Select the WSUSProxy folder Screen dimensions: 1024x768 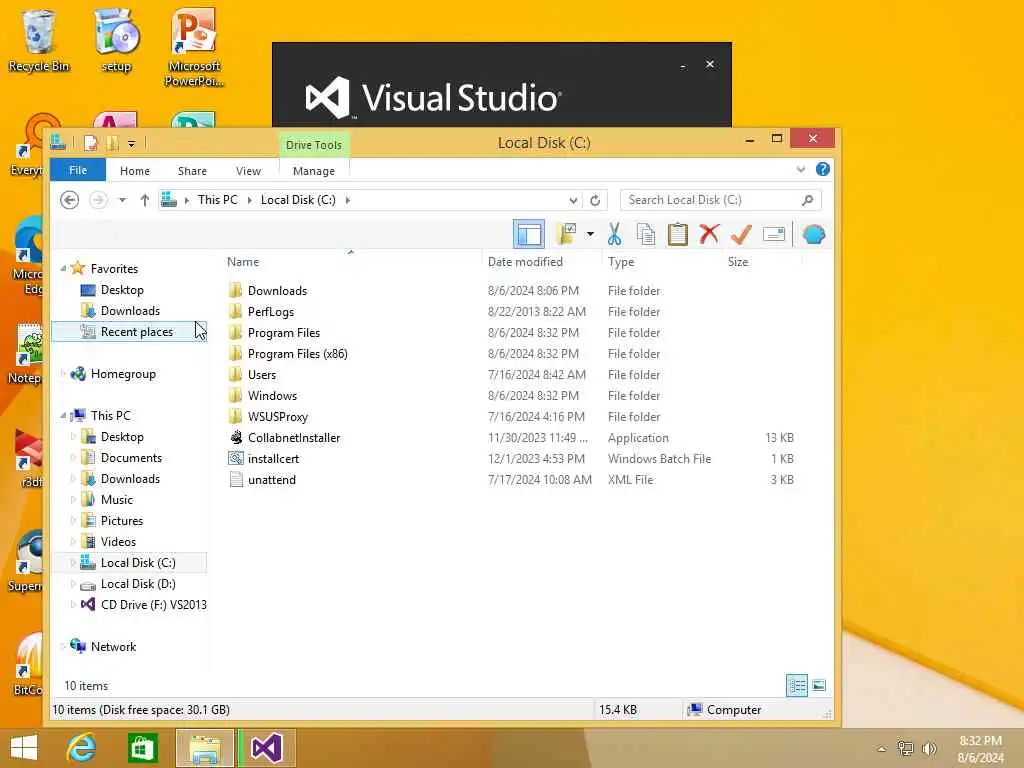(x=278, y=416)
